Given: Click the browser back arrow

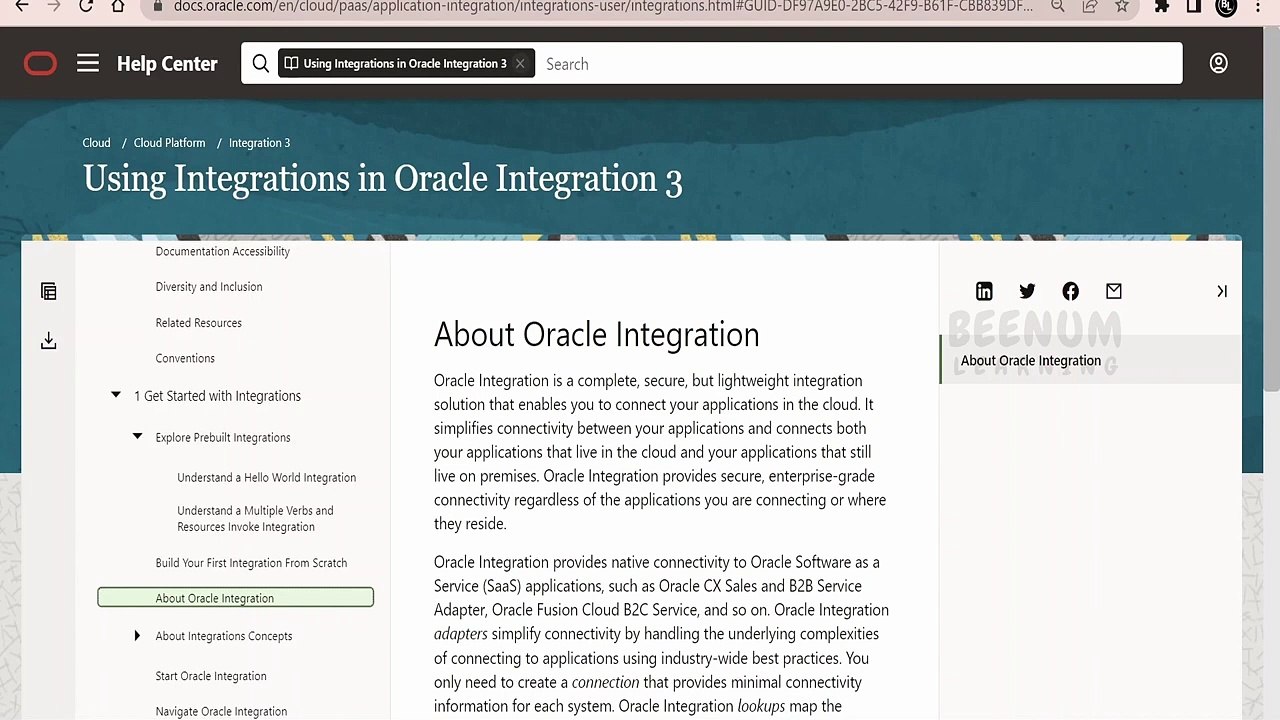Looking at the screenshot, I should 22,6.
